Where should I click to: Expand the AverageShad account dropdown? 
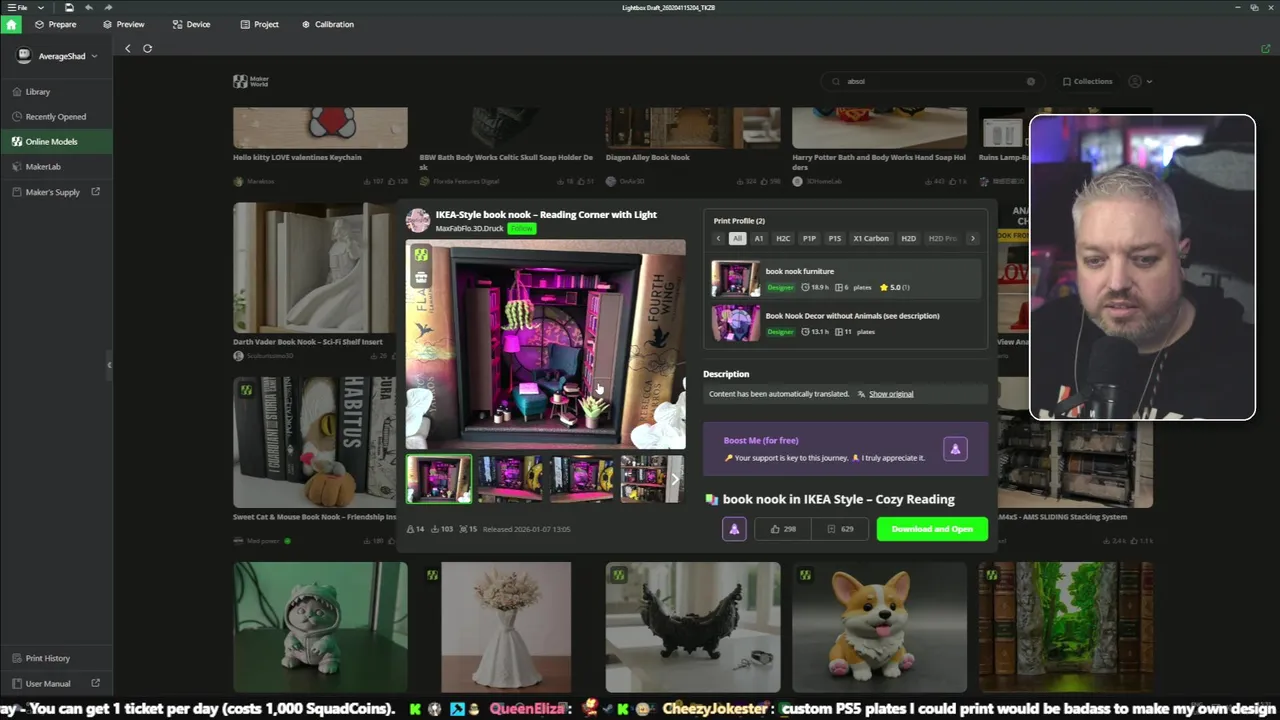pos(94,56)
